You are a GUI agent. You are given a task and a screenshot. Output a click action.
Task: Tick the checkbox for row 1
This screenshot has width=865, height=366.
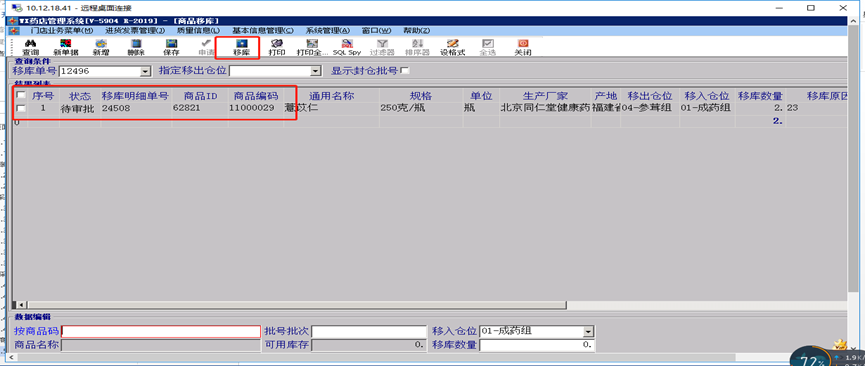pos(21,108)
